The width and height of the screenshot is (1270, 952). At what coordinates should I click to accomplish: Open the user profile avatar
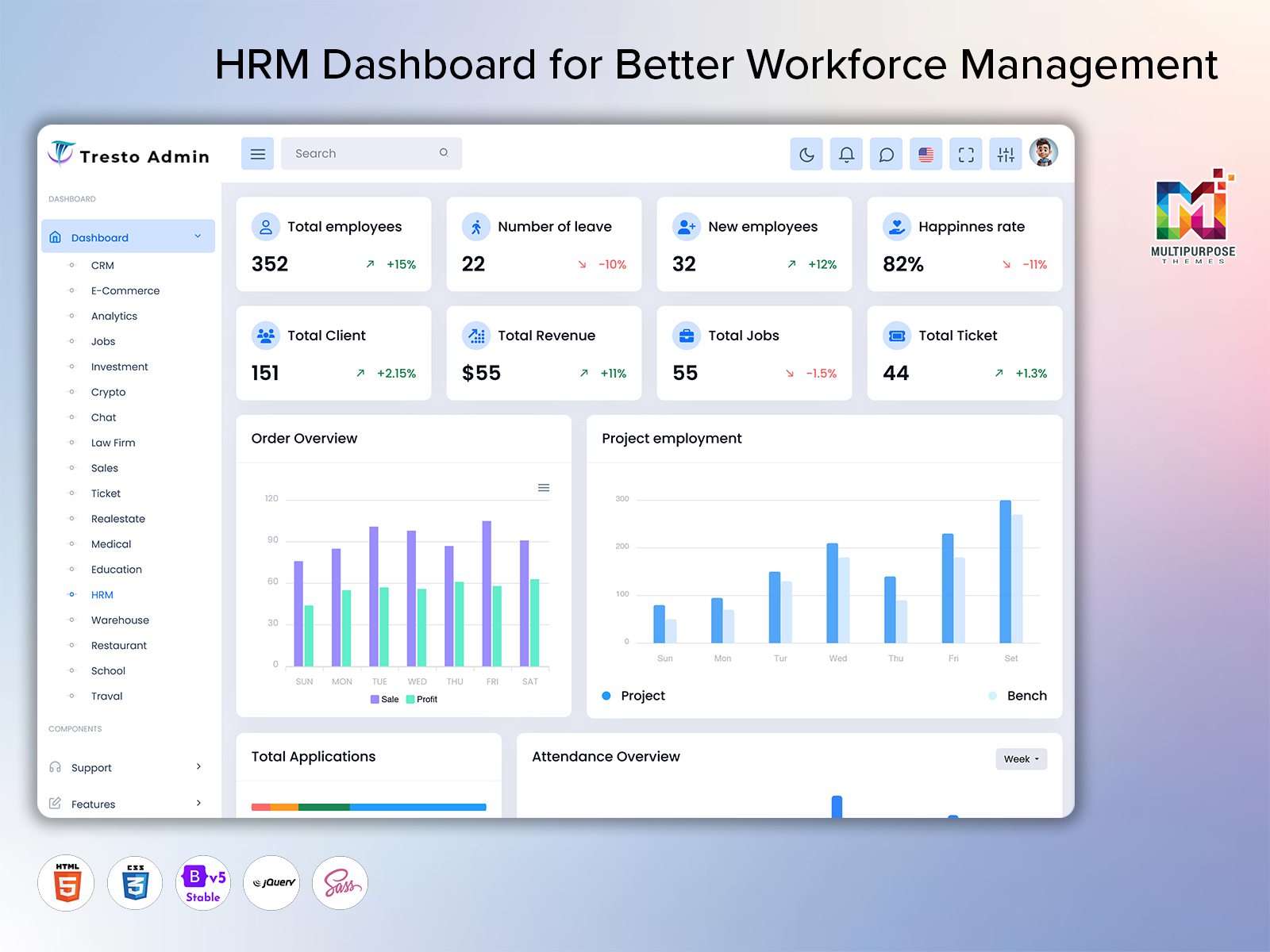[1044, 152]
